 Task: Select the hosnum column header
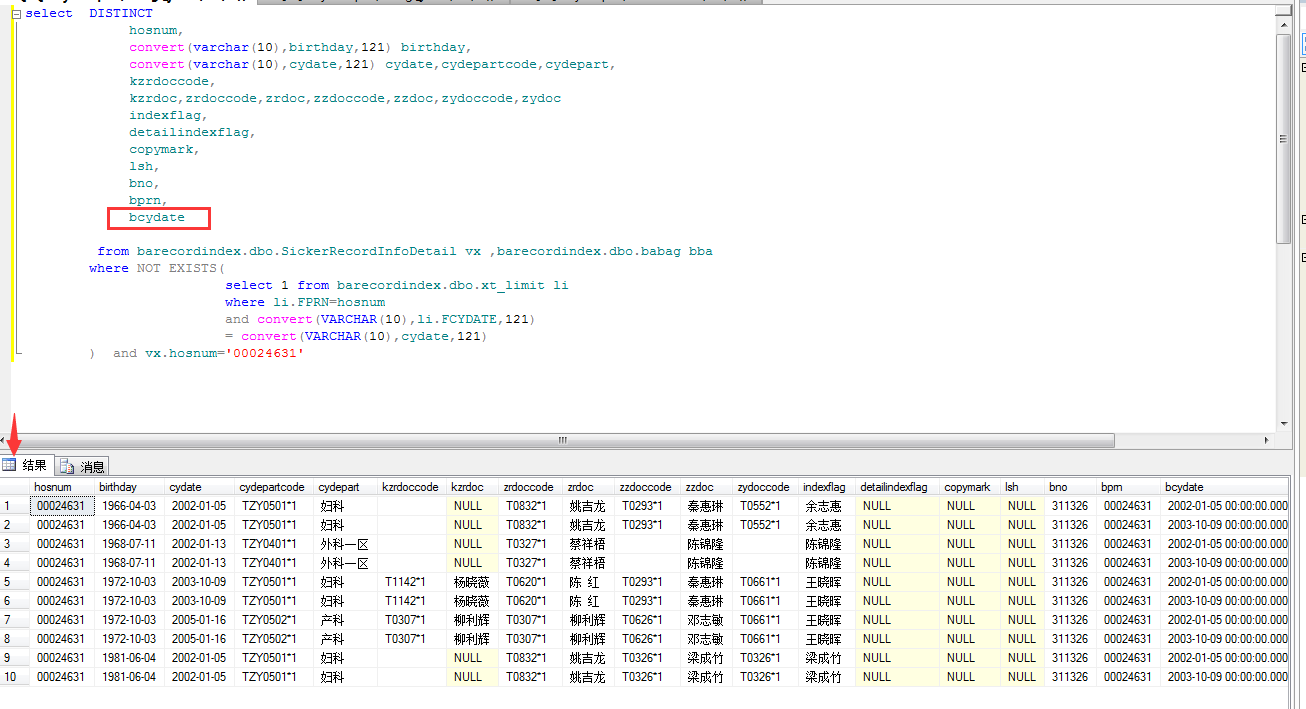click(x=62, y=487)
